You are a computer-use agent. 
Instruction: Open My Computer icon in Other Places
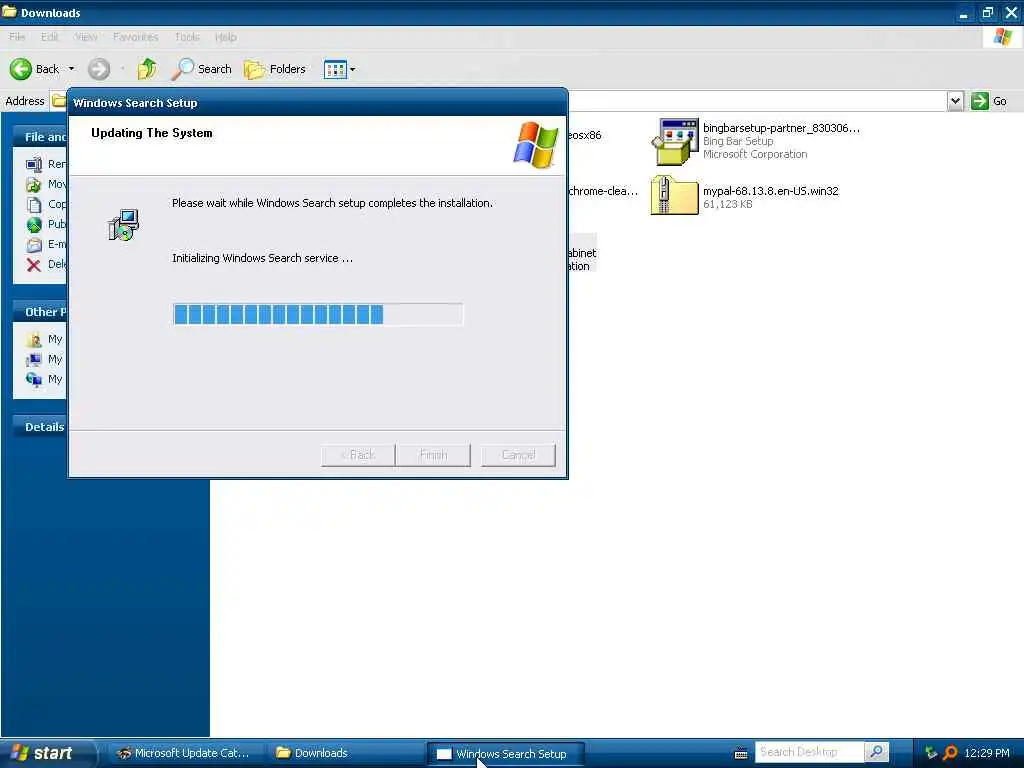click(34, 359)
